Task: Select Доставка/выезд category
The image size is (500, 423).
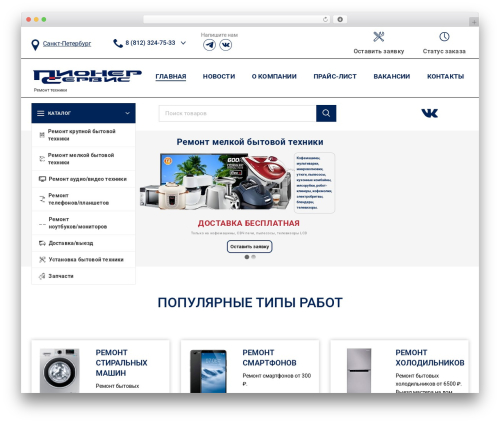Action: [x=83, y=243]
